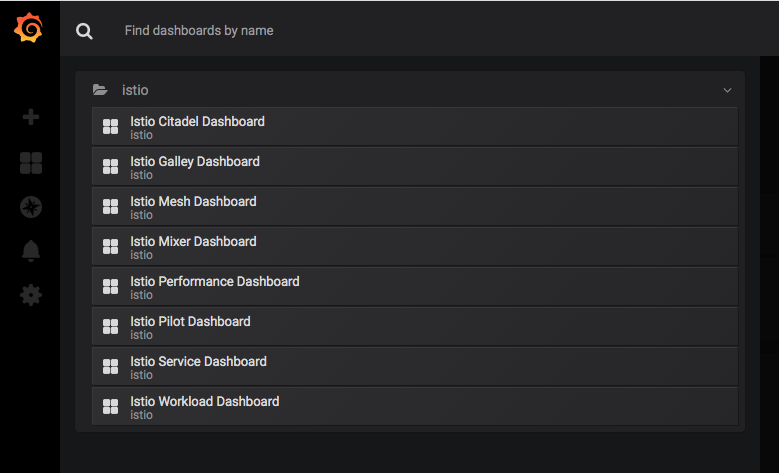Image resolution: width=779 pixels, height=473 pixels.
Task: Open Istio Citadel Dashboard
Action: [x=197, y=122]
